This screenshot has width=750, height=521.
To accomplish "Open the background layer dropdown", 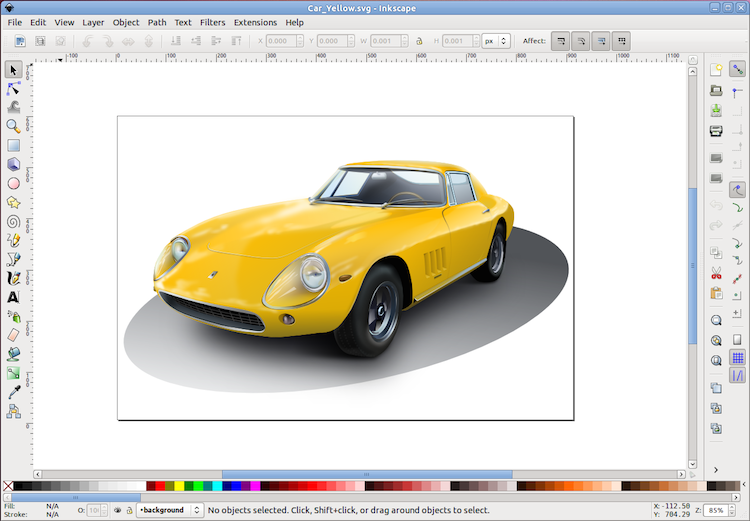I will click(x=170, y=510).
